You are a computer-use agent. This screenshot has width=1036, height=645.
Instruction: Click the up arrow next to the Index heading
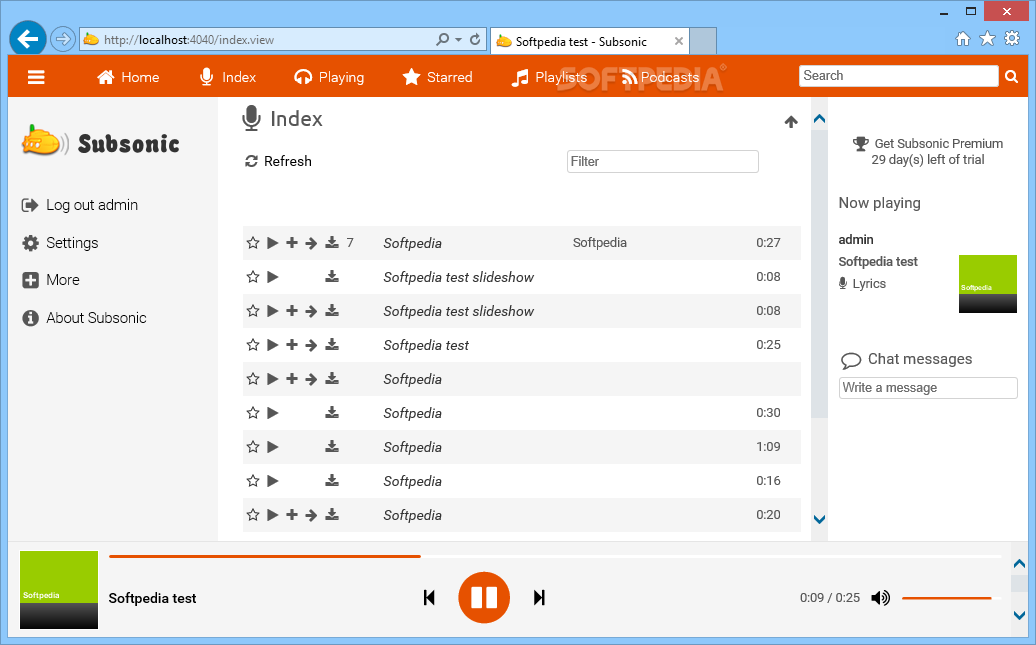pos(791,122)
